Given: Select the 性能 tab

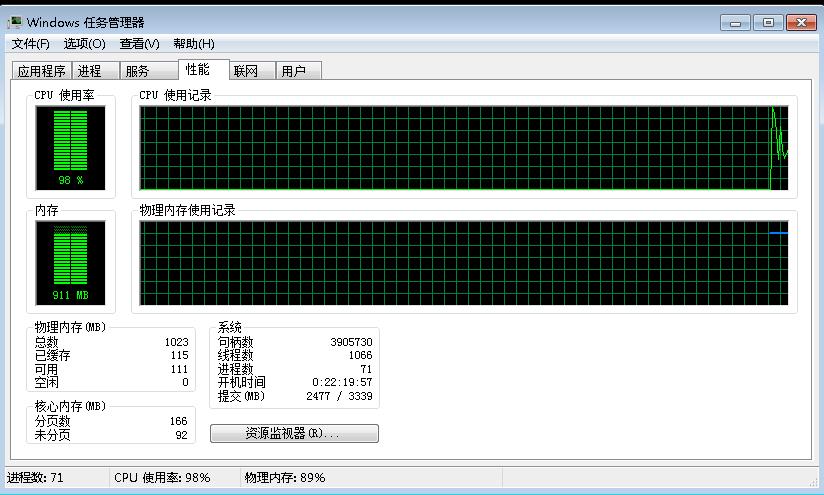Looking at the screenshot, I should coord(203,69).
